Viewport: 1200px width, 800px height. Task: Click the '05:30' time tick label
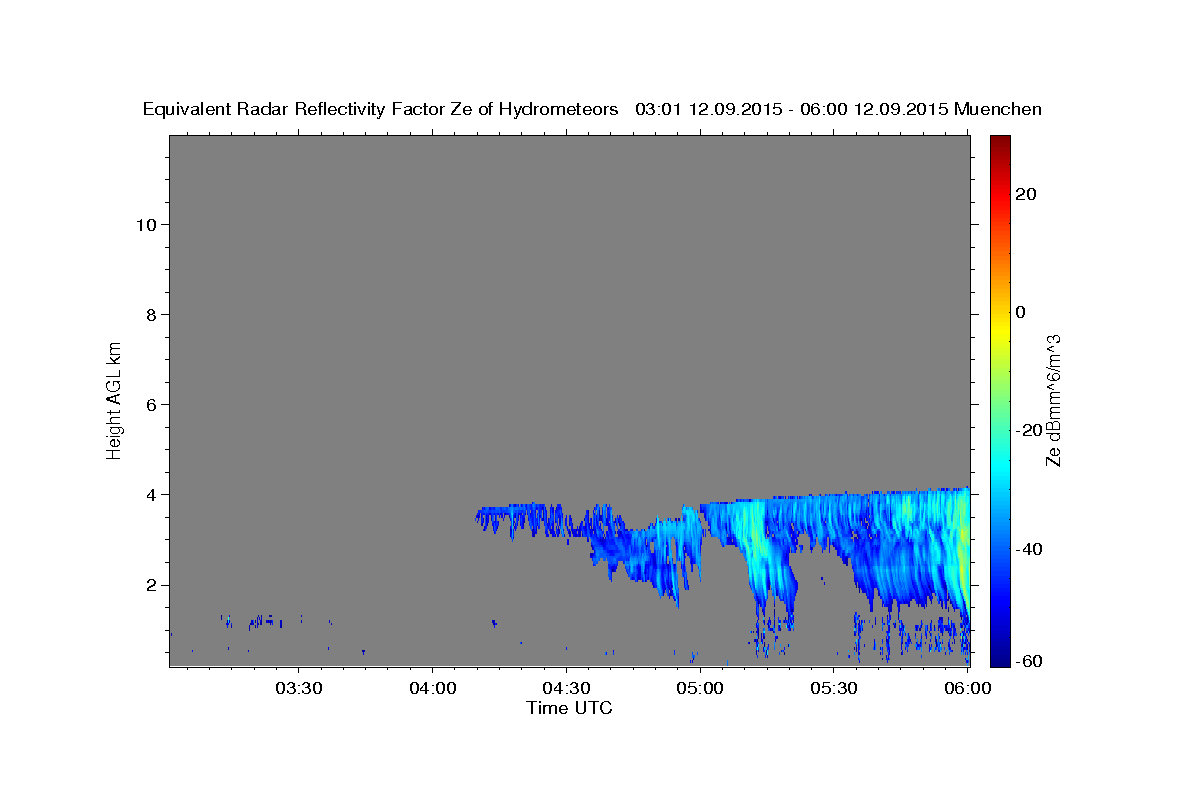click(x=834, y=688)
